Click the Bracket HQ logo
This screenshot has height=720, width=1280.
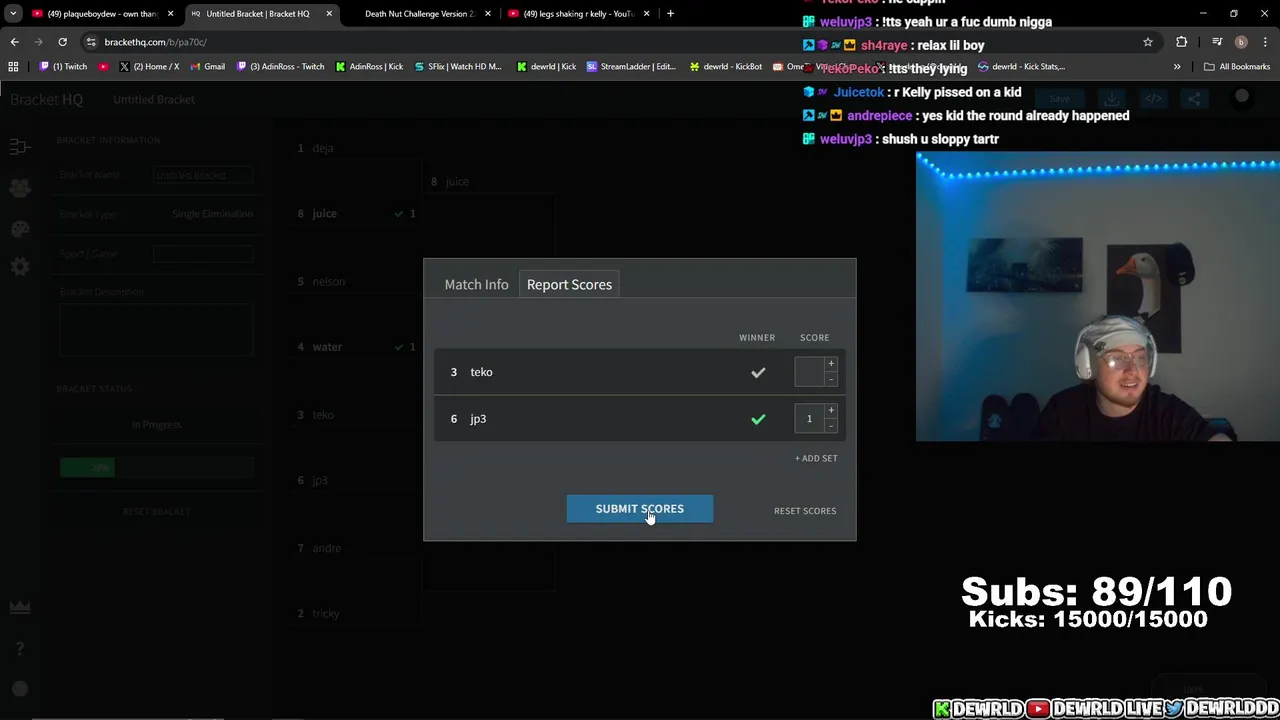pos(46,99)
